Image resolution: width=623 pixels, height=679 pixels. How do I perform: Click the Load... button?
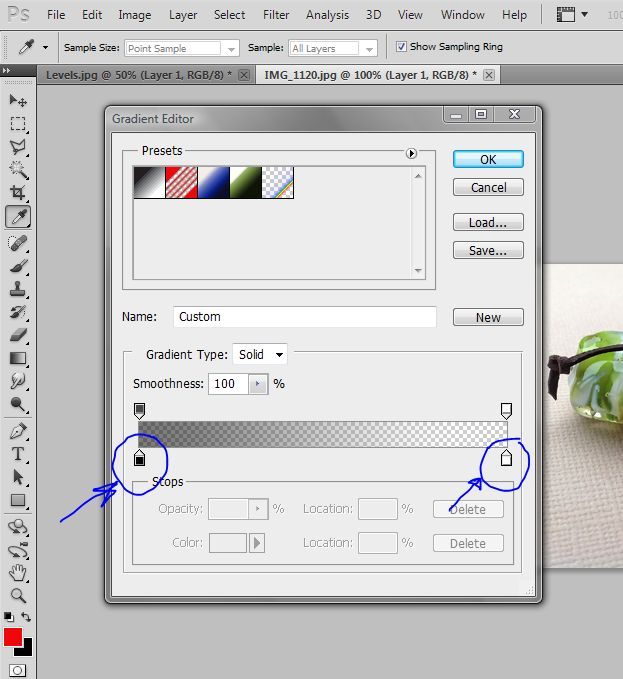(488, 223)
